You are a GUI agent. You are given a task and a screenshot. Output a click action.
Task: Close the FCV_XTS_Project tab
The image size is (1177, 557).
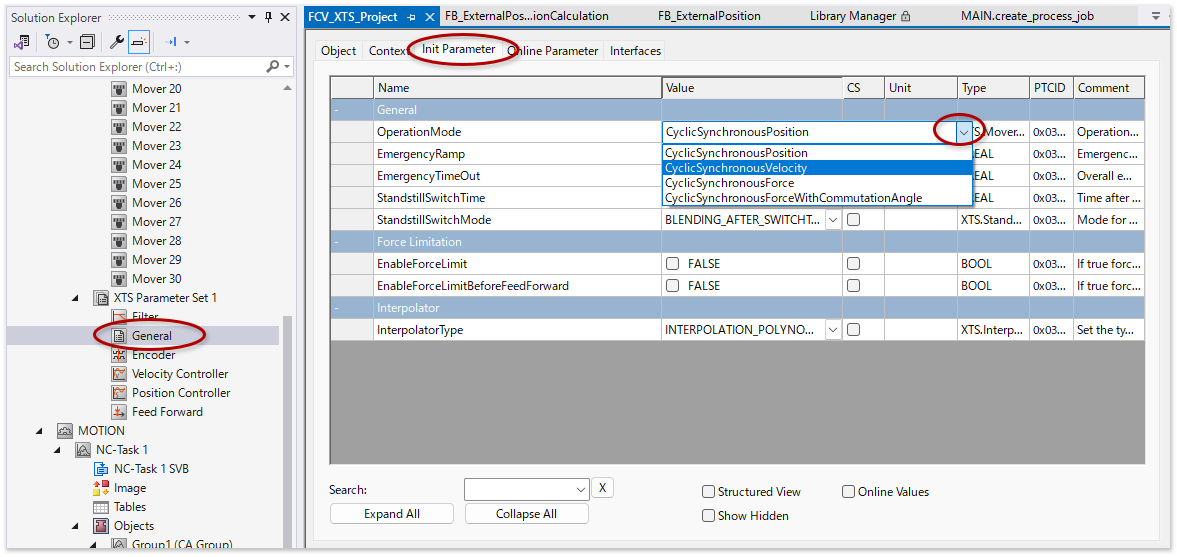click(x=429, y=17)
